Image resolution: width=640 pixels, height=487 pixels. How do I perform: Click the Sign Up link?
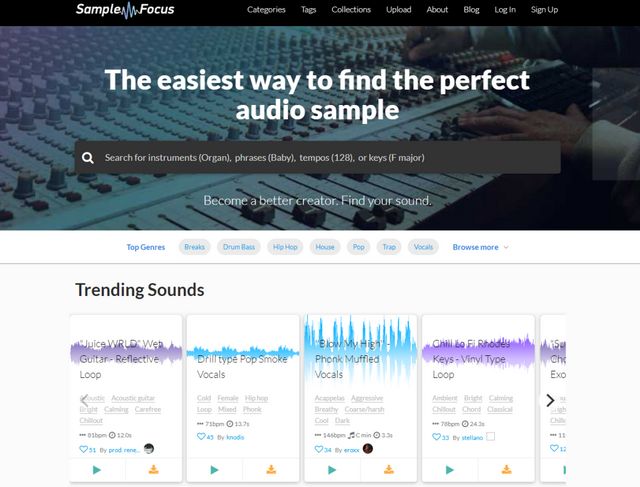pyautogui.click(x=544, y=10)
